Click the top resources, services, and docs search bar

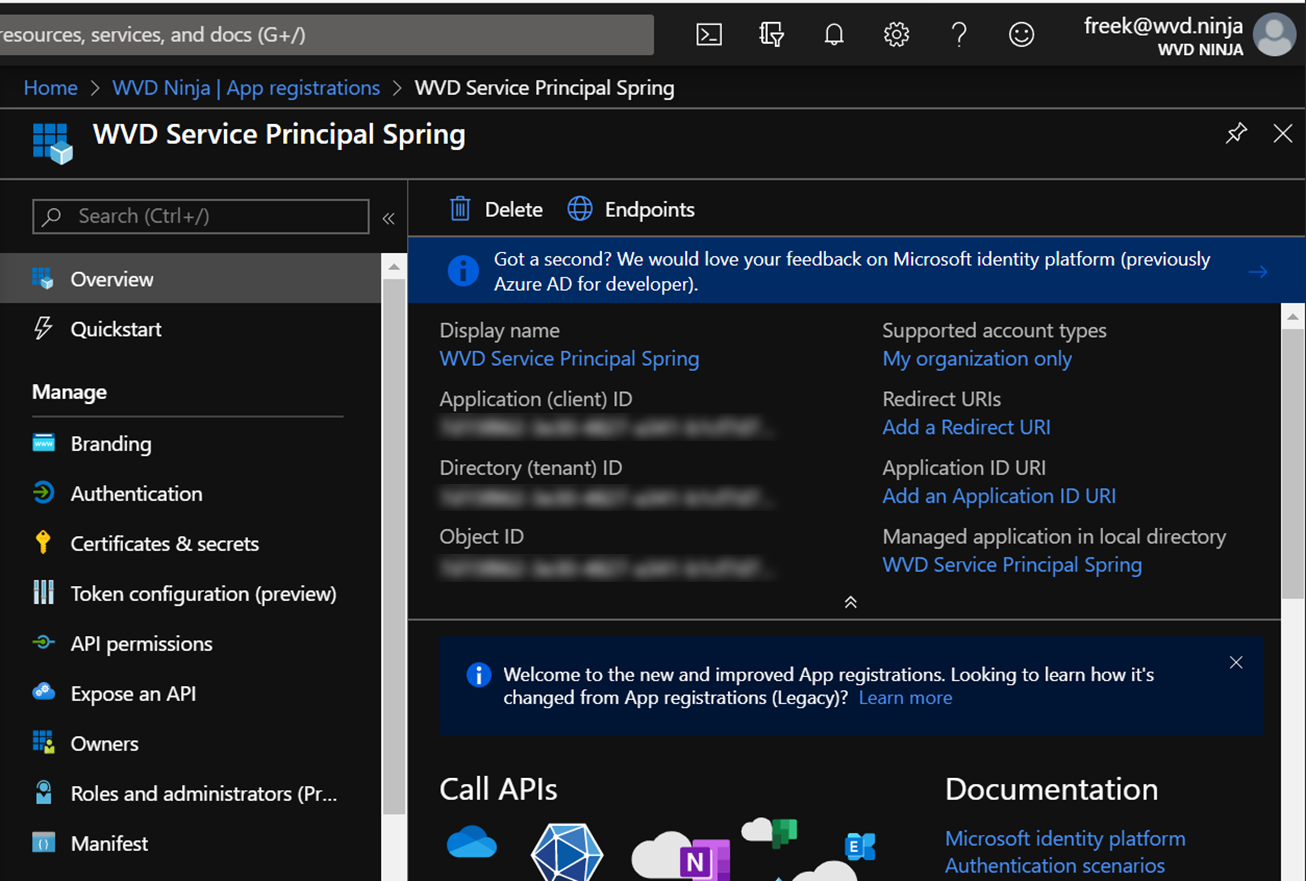[x=327, y=35]
